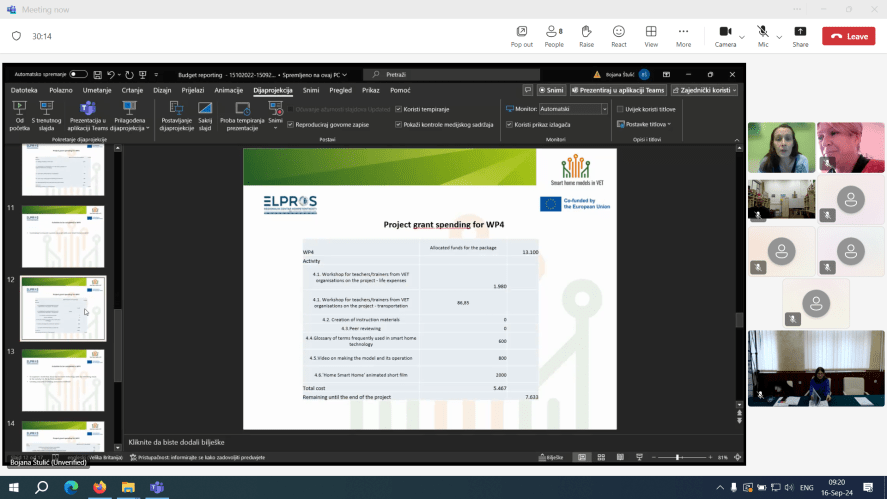The width and height of the screenshot is (887, 499).
Task: Open Windows Start menu
Action: point(14,487)
